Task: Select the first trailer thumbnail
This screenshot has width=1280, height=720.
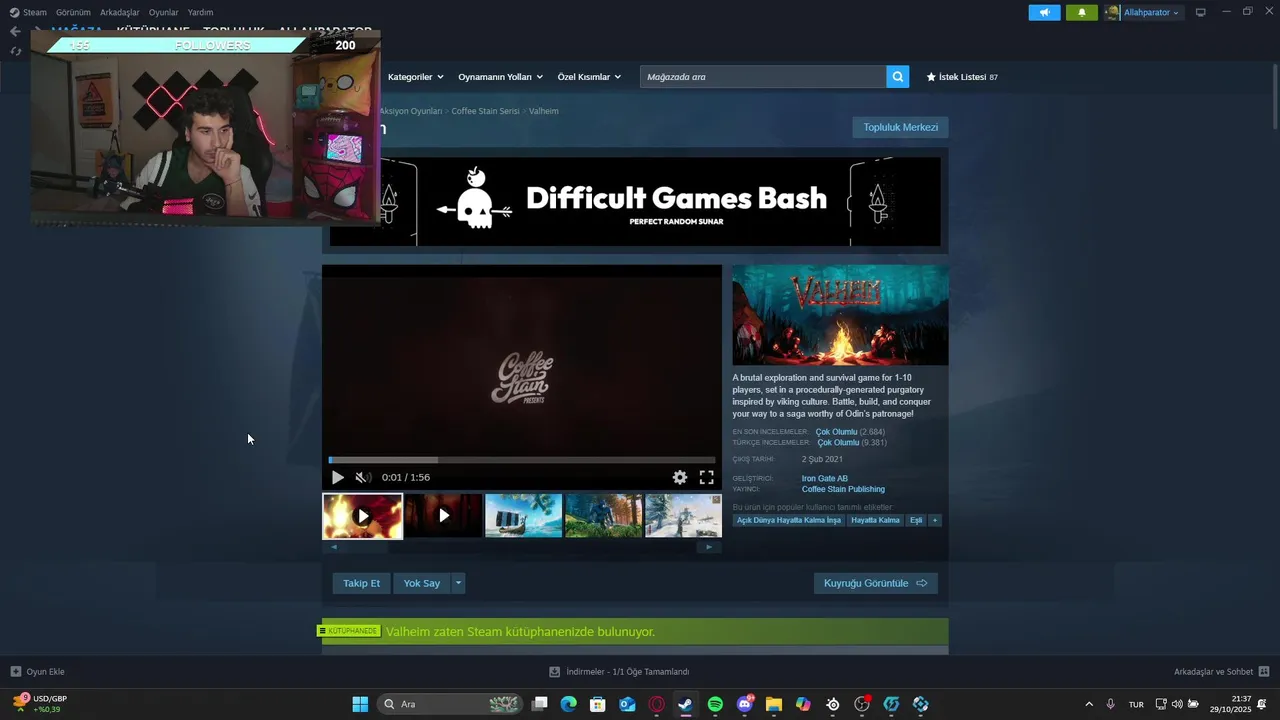Action: (x=362, y=516)
